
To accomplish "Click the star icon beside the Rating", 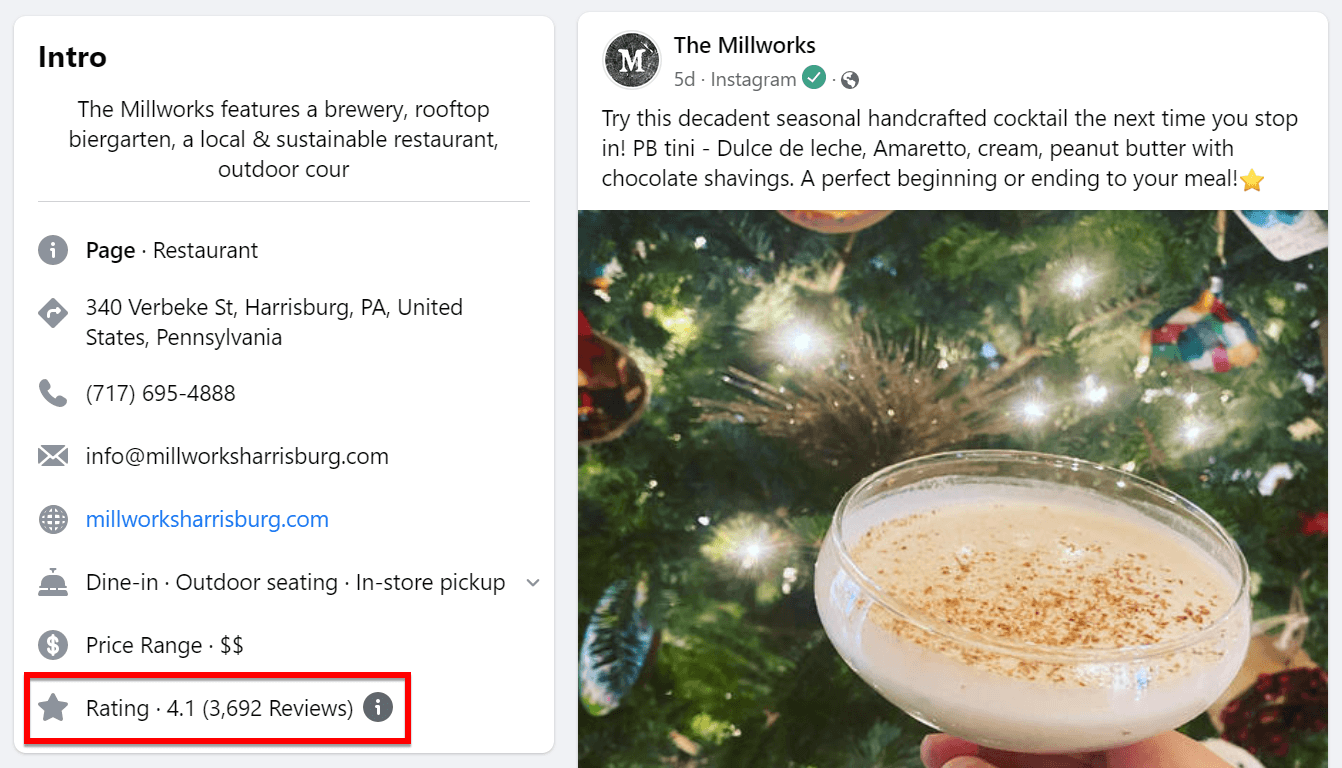I will [53, 708].
